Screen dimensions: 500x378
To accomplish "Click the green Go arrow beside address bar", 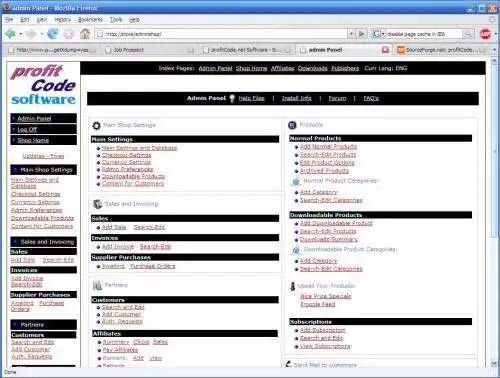I will point(361,34).
